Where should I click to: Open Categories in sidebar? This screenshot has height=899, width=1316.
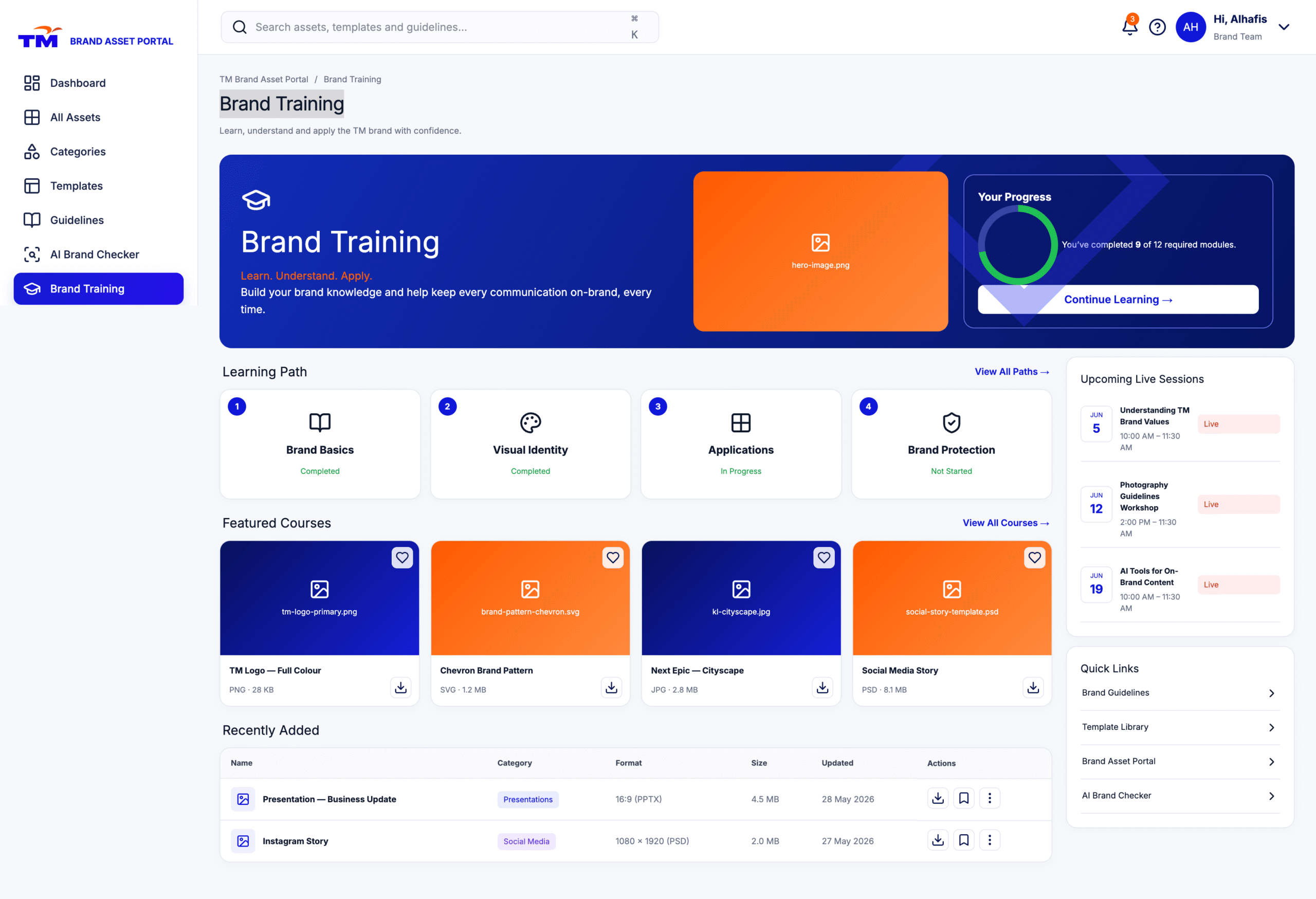(99, 152)
